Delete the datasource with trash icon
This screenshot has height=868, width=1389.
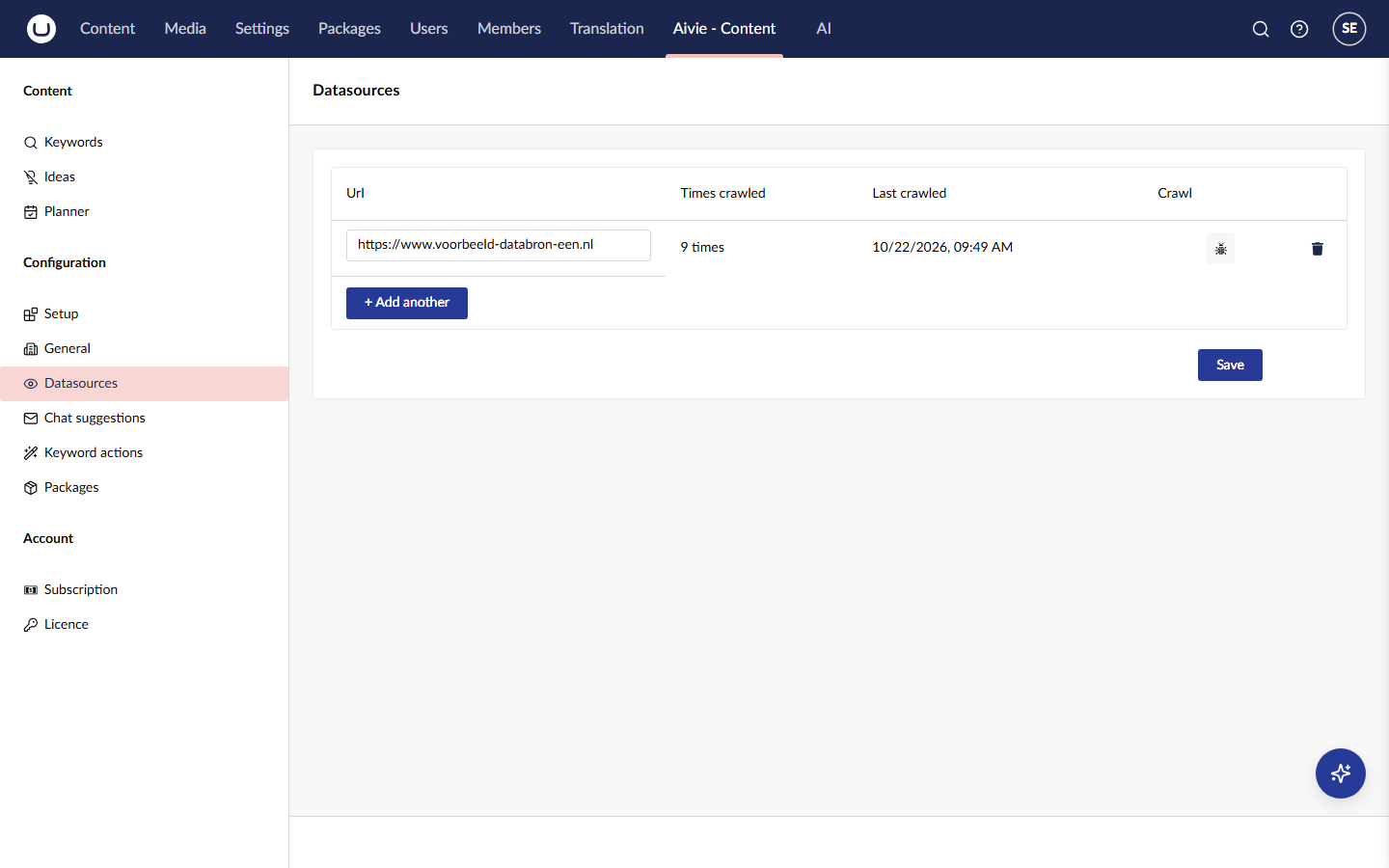point(1318,249)
